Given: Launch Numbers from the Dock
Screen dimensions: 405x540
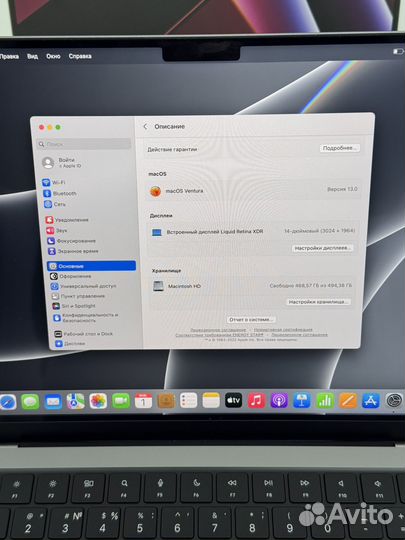Looking at the screenshot, I should [x=325, y=400].
